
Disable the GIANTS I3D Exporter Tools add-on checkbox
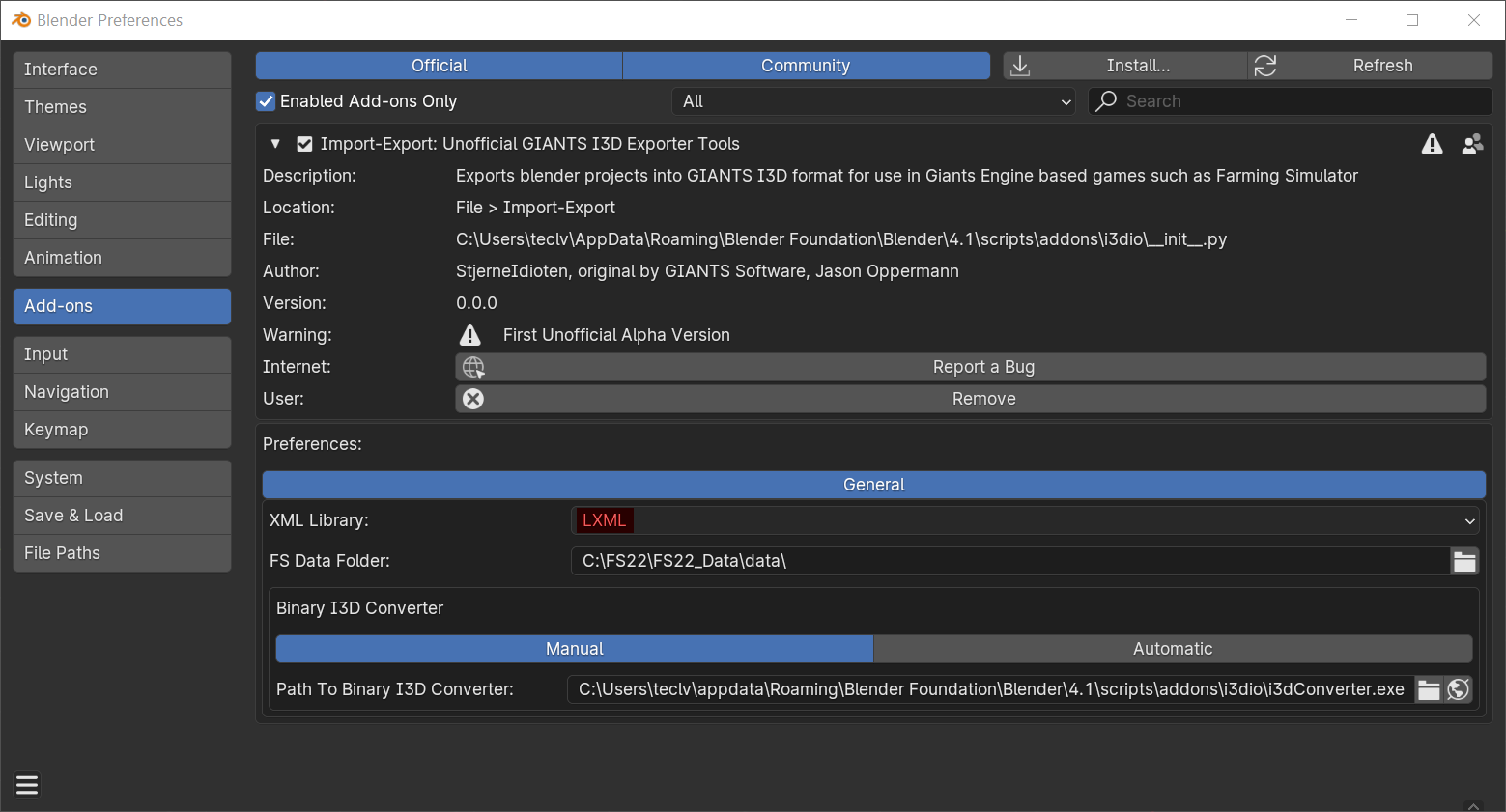tap(304, 144)
